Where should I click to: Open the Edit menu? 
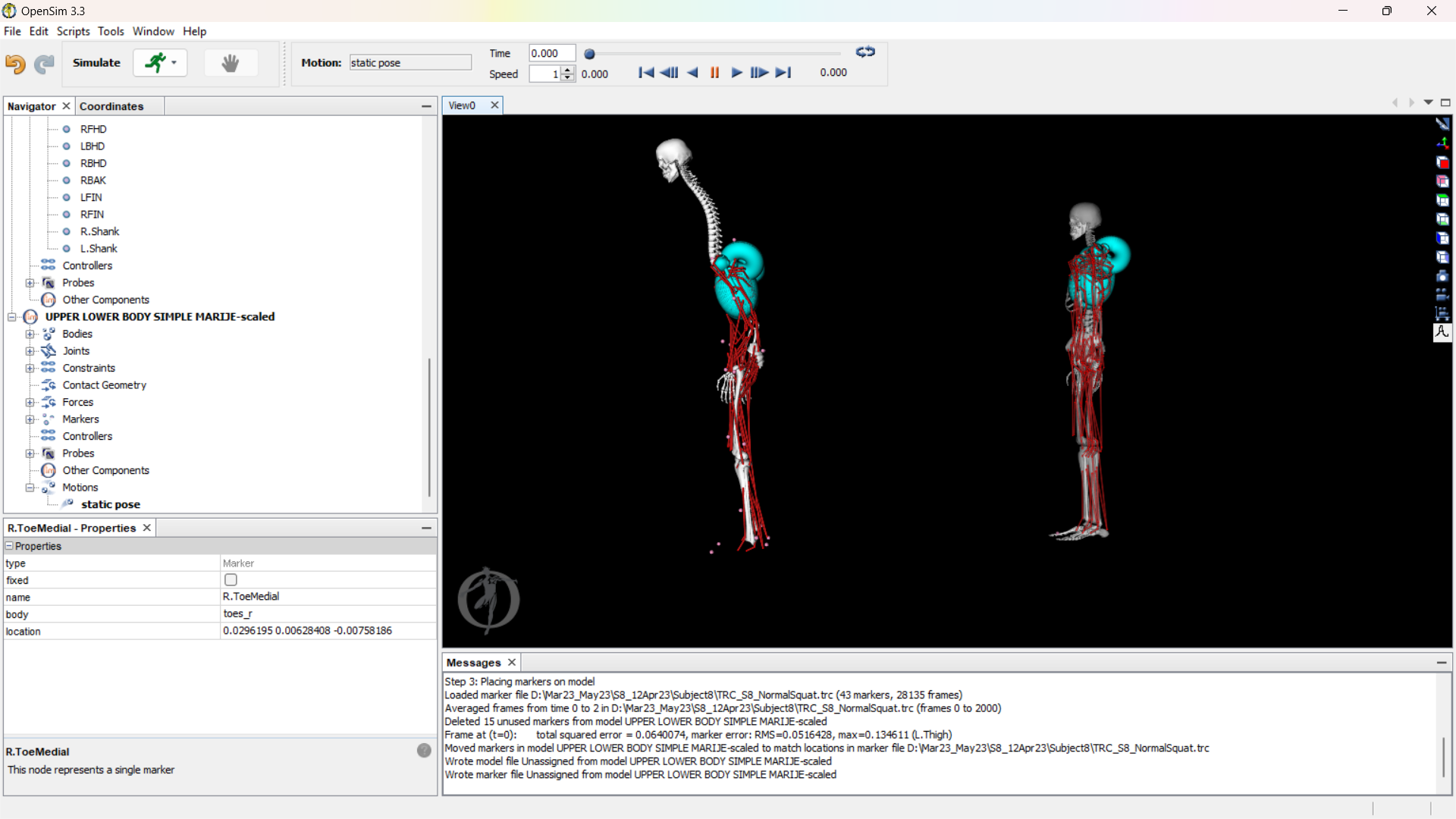[x=39, y=31]
